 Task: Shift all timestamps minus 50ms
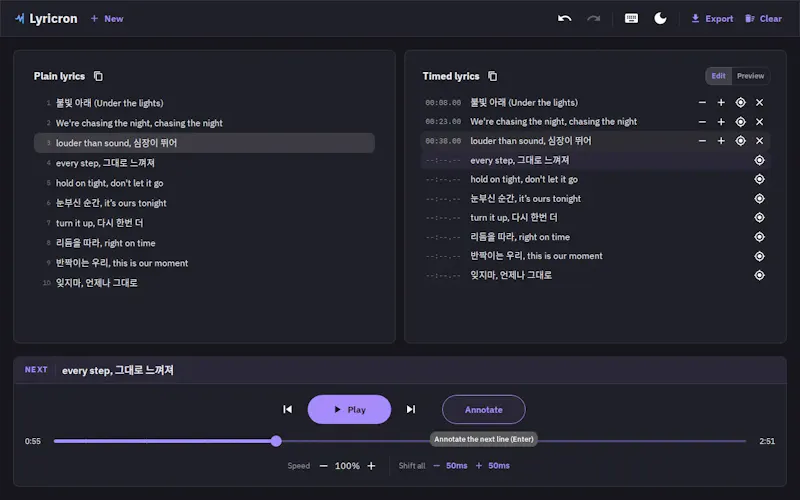pyautogui.click(x=451, y=466)
